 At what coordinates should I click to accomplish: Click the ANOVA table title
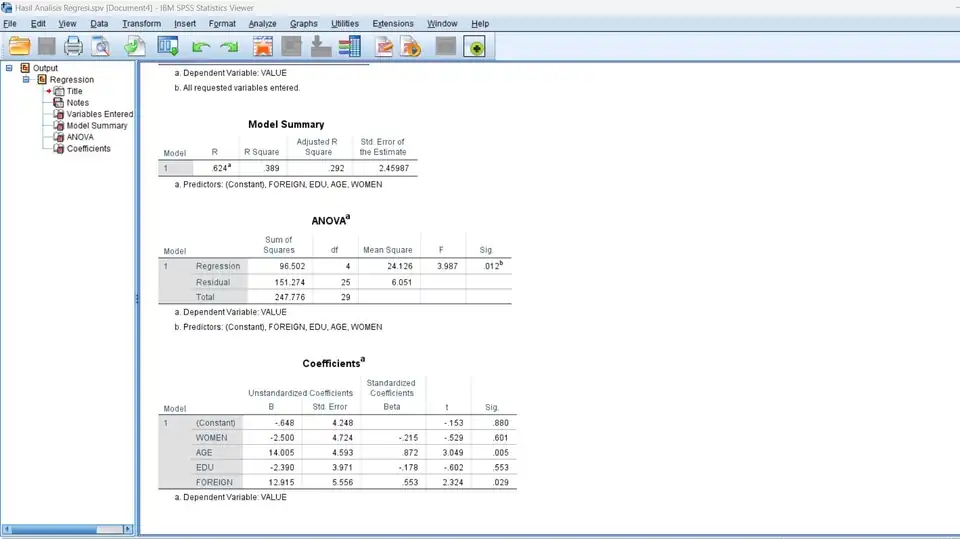tap(331, 220)
